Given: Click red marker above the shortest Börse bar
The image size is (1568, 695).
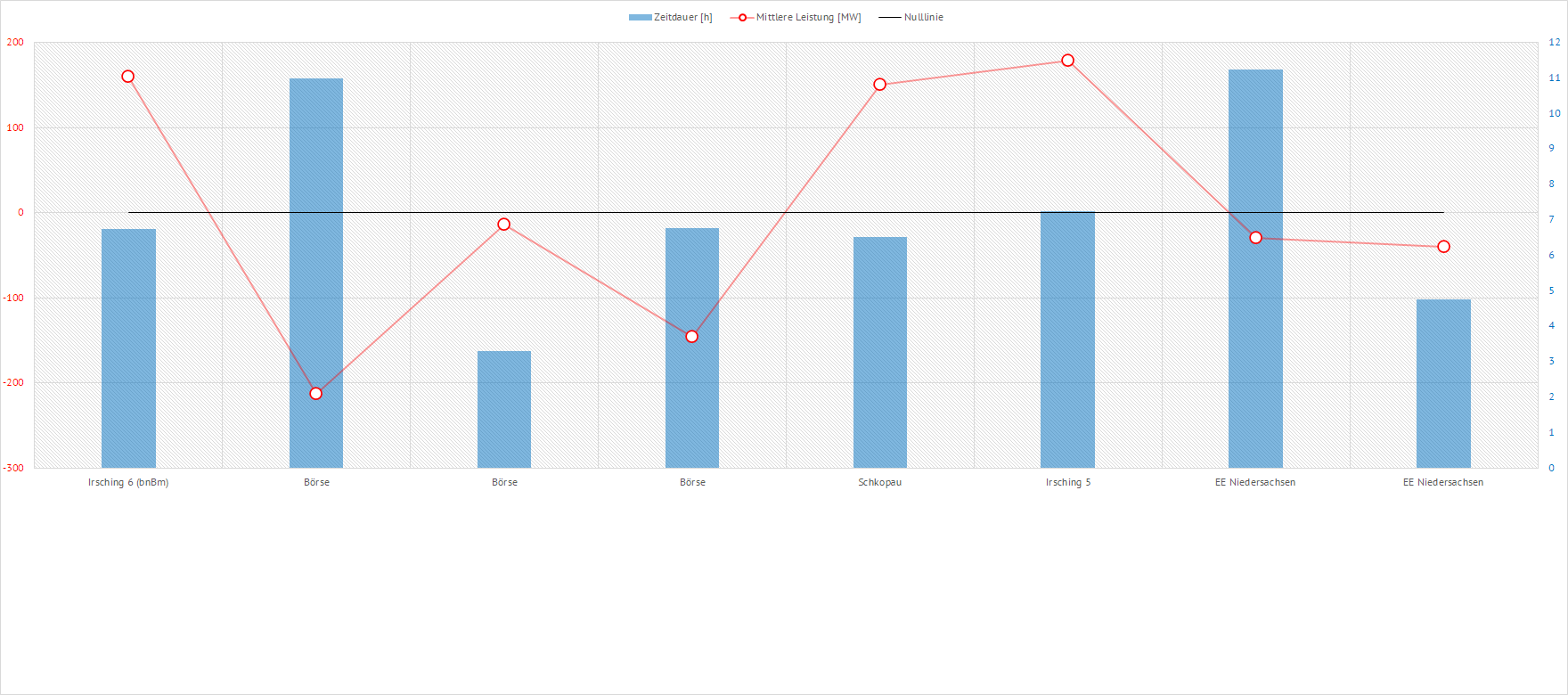Looking at the screenshot, I should (504, 225).
